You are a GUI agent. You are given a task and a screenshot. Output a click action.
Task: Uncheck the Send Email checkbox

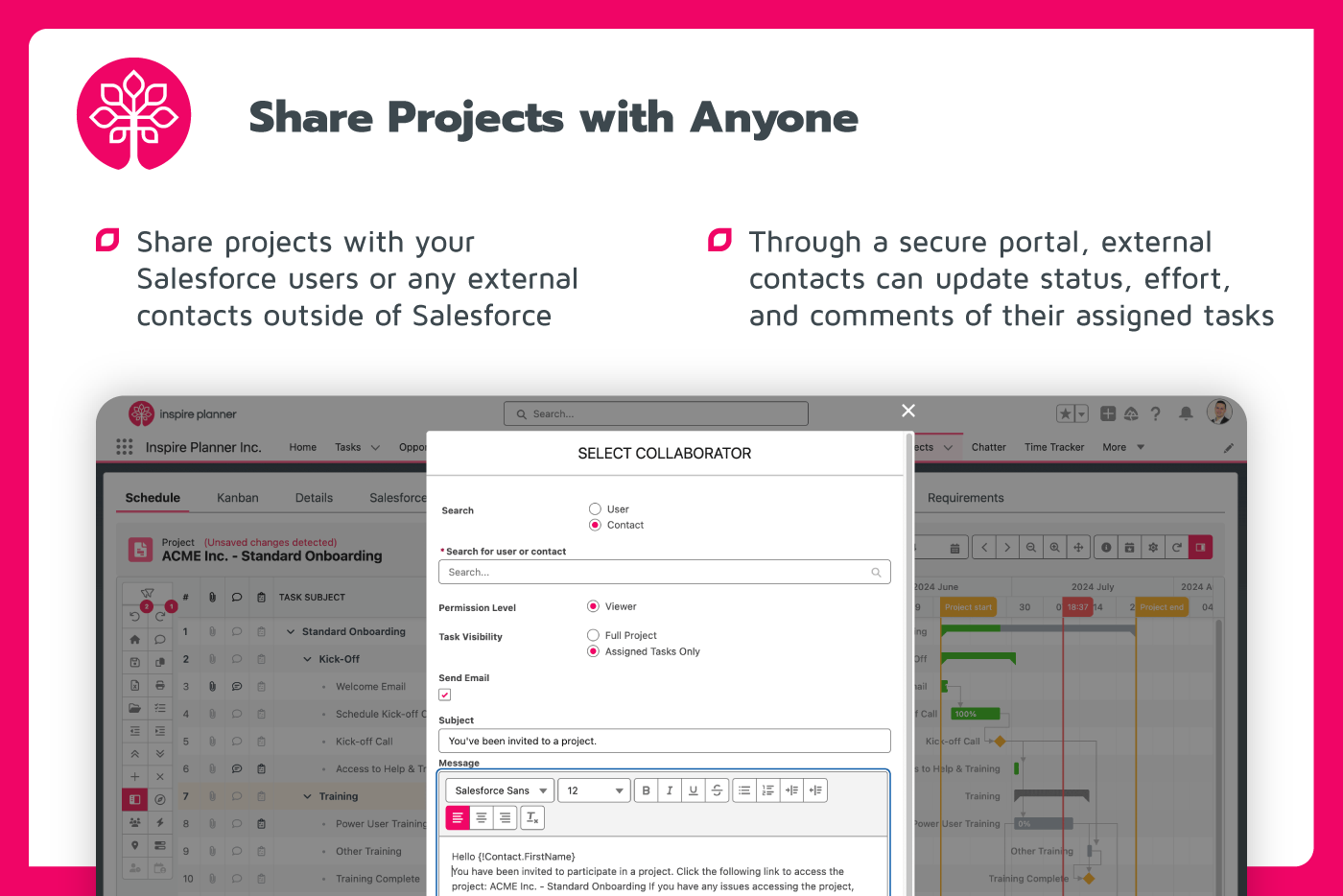click(x=445, y=695)
